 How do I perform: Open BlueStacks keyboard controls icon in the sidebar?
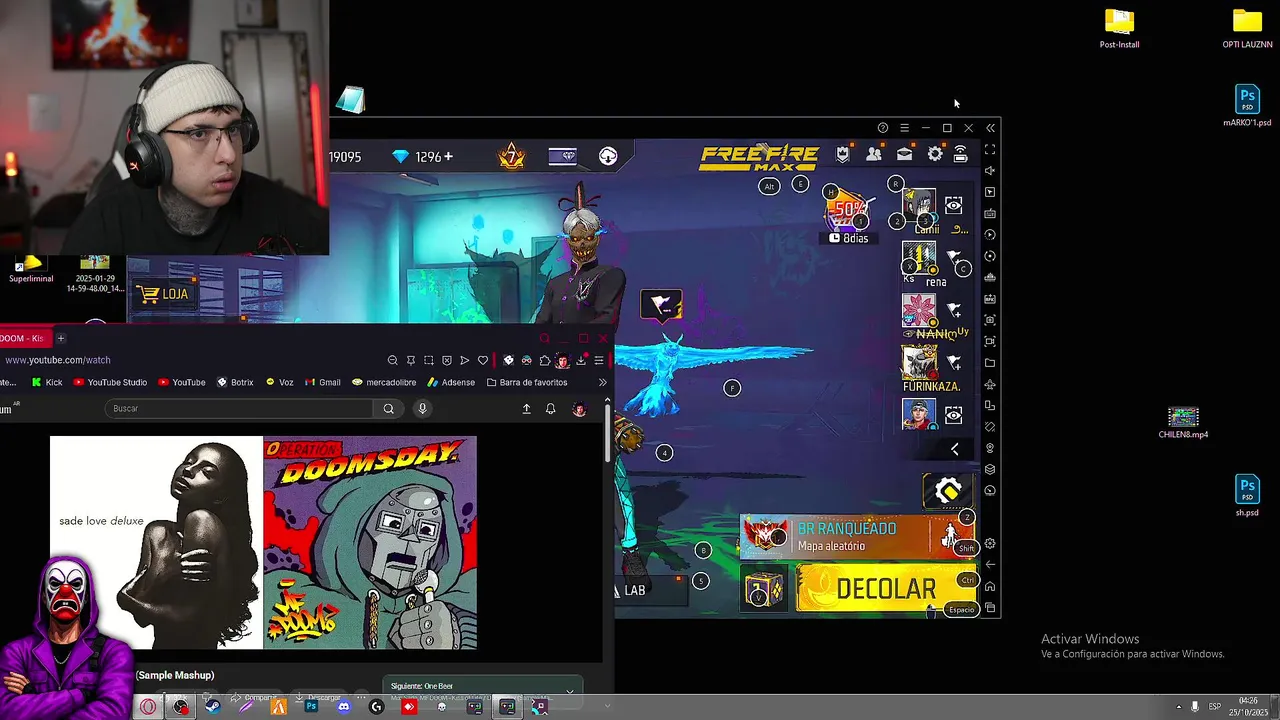(990, 213)
